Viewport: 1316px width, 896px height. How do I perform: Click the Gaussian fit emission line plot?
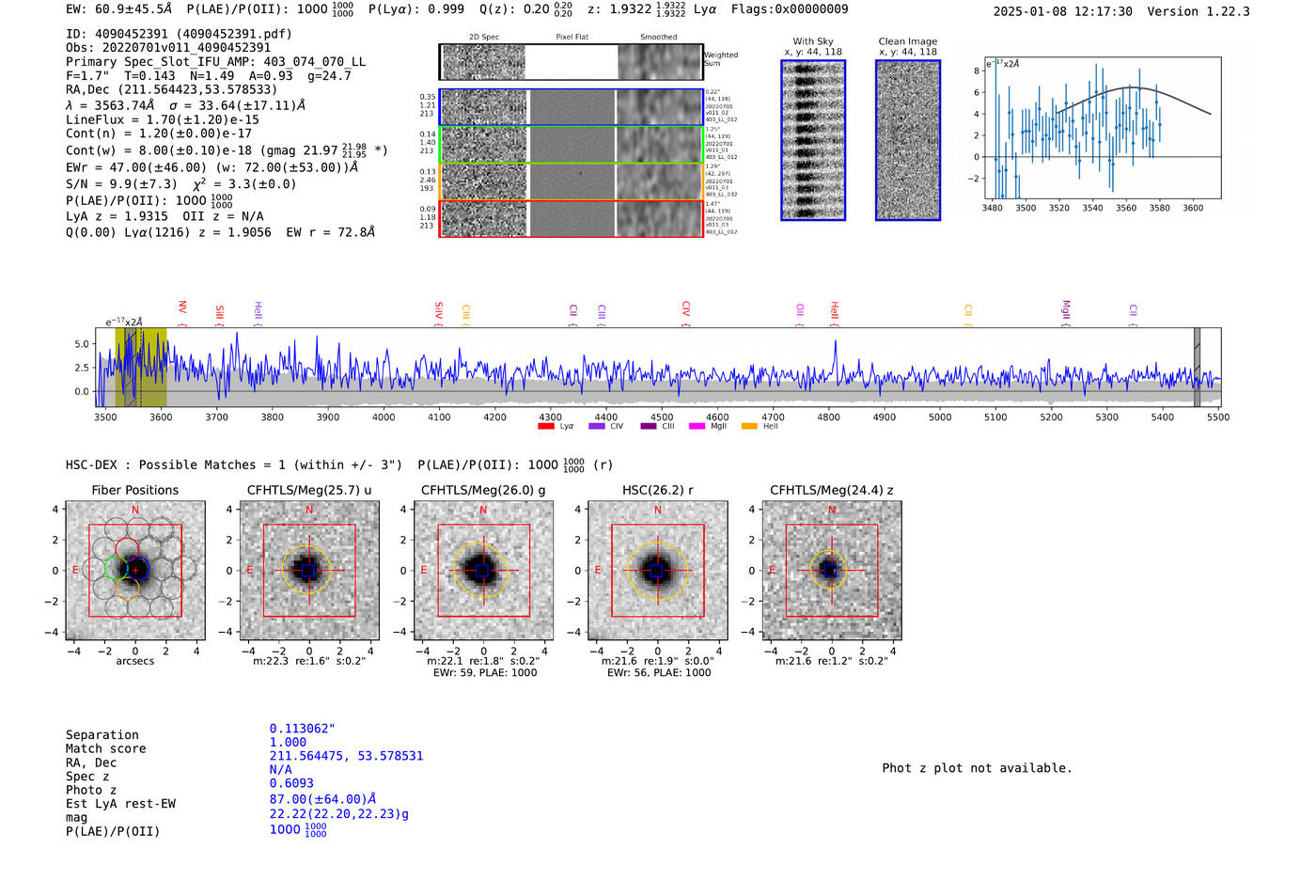click(1102, 128)
